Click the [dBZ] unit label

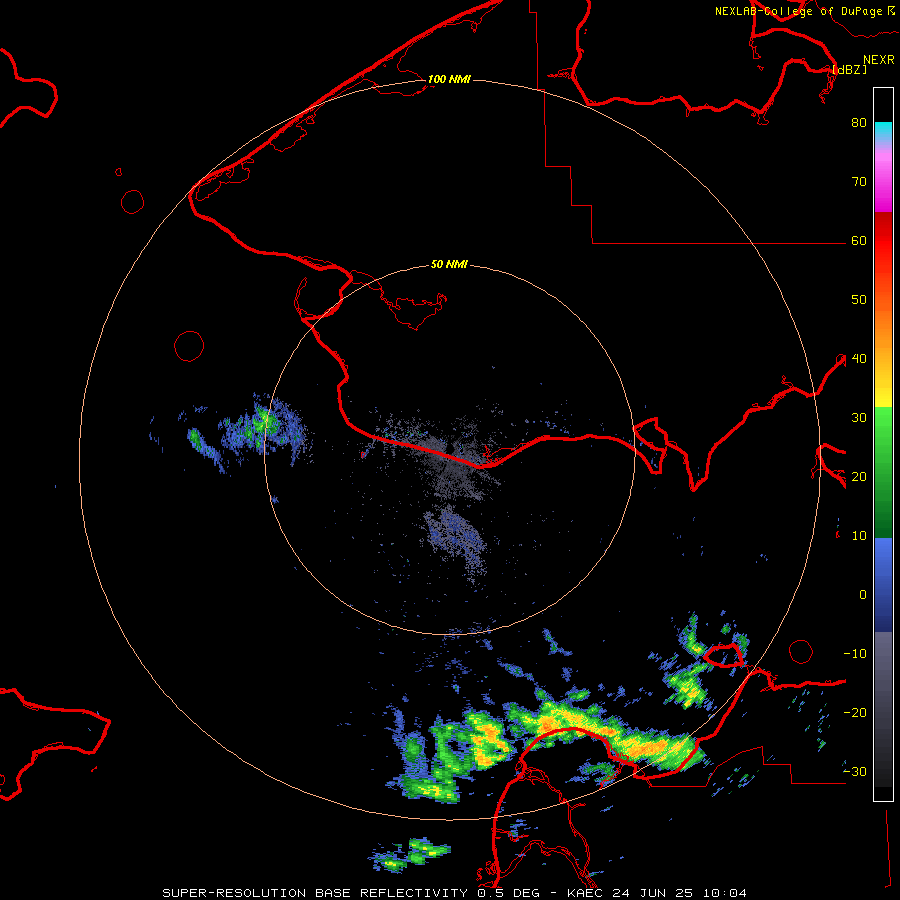(x=850, y=70)
